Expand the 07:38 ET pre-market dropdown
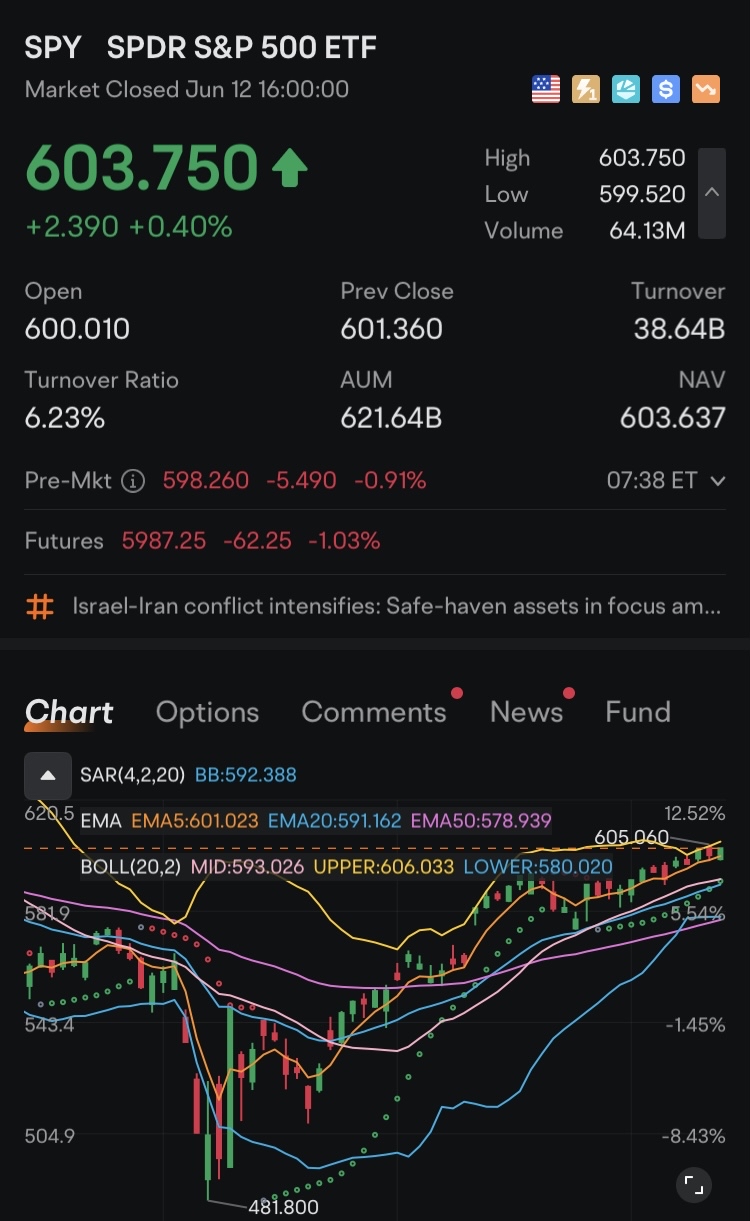750x1221 pixels. tap(718, 481)
